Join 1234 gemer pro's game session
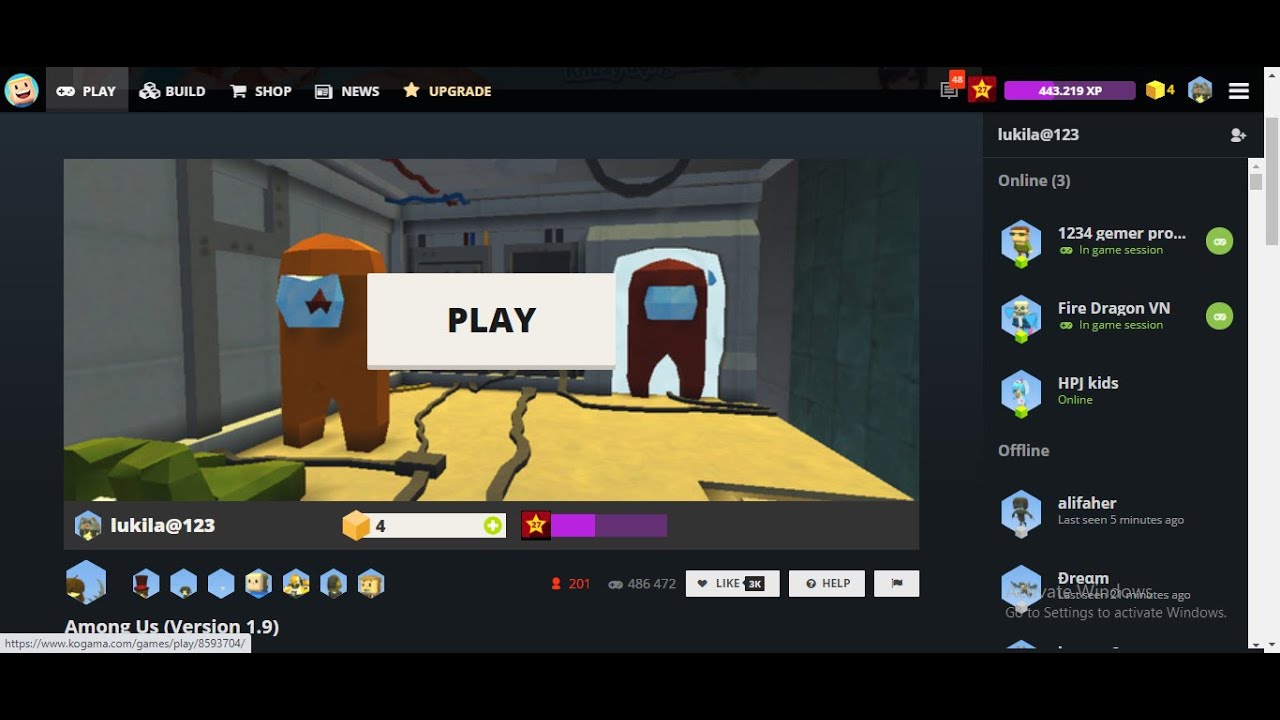The width and height of the screenshot is (1280, 720). point(1219,241)
